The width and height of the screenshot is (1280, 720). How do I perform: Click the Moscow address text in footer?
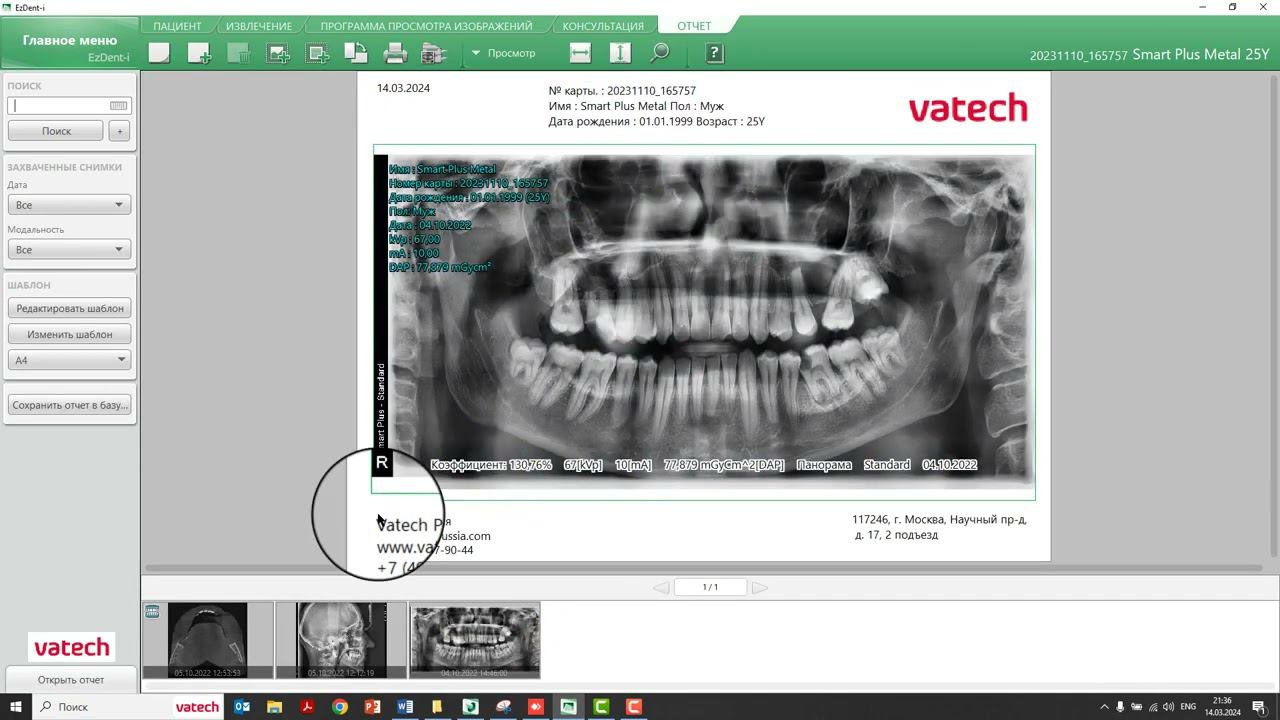click(x=939, y=527)
